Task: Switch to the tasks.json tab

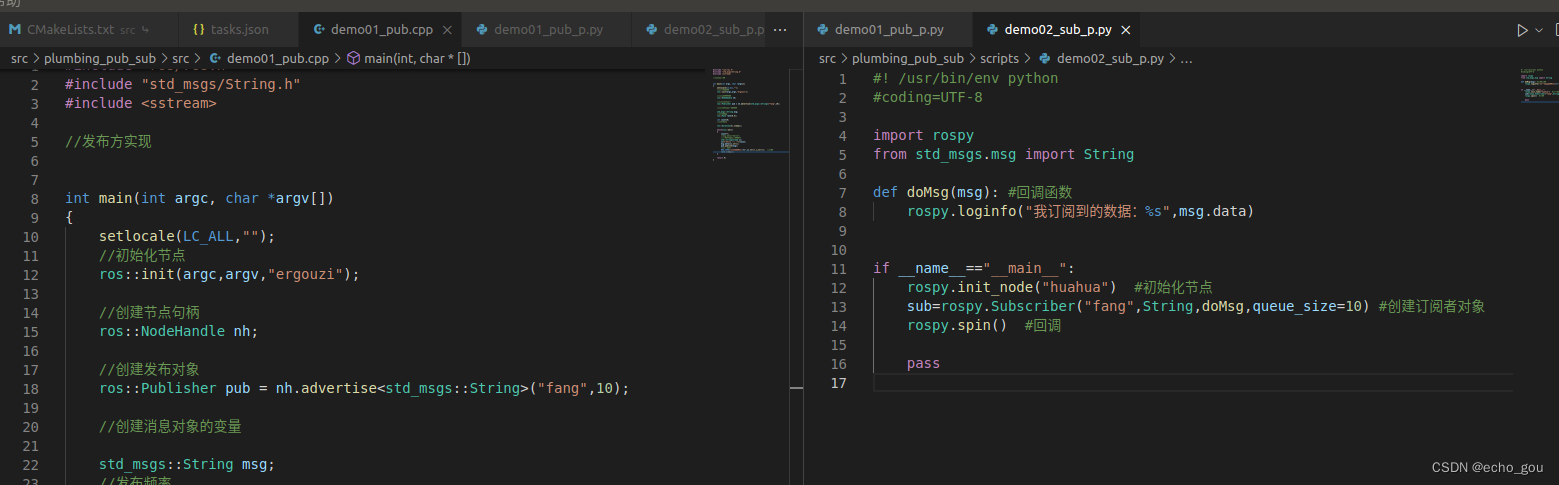Action: [x=238, y=30]
